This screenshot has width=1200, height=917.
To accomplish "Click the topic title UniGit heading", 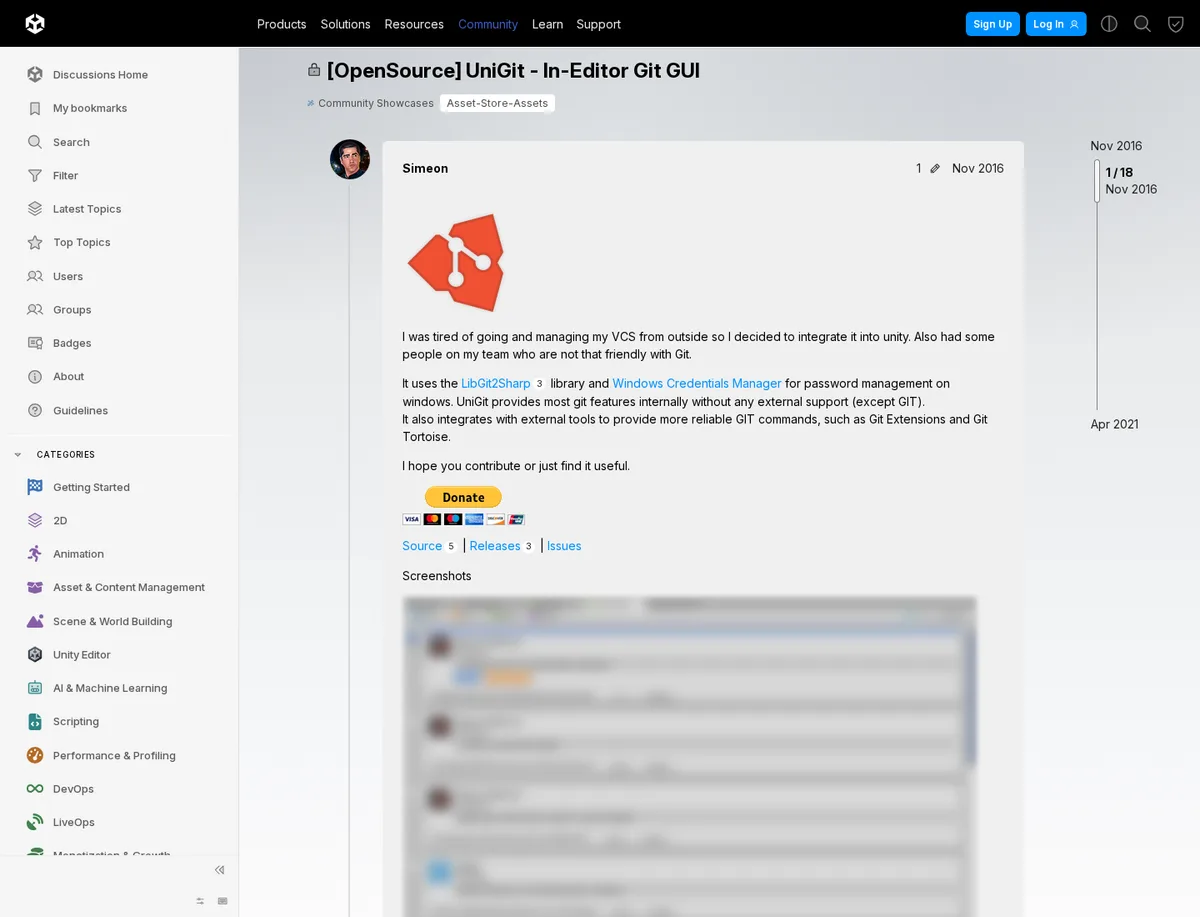I will [513, 70].
